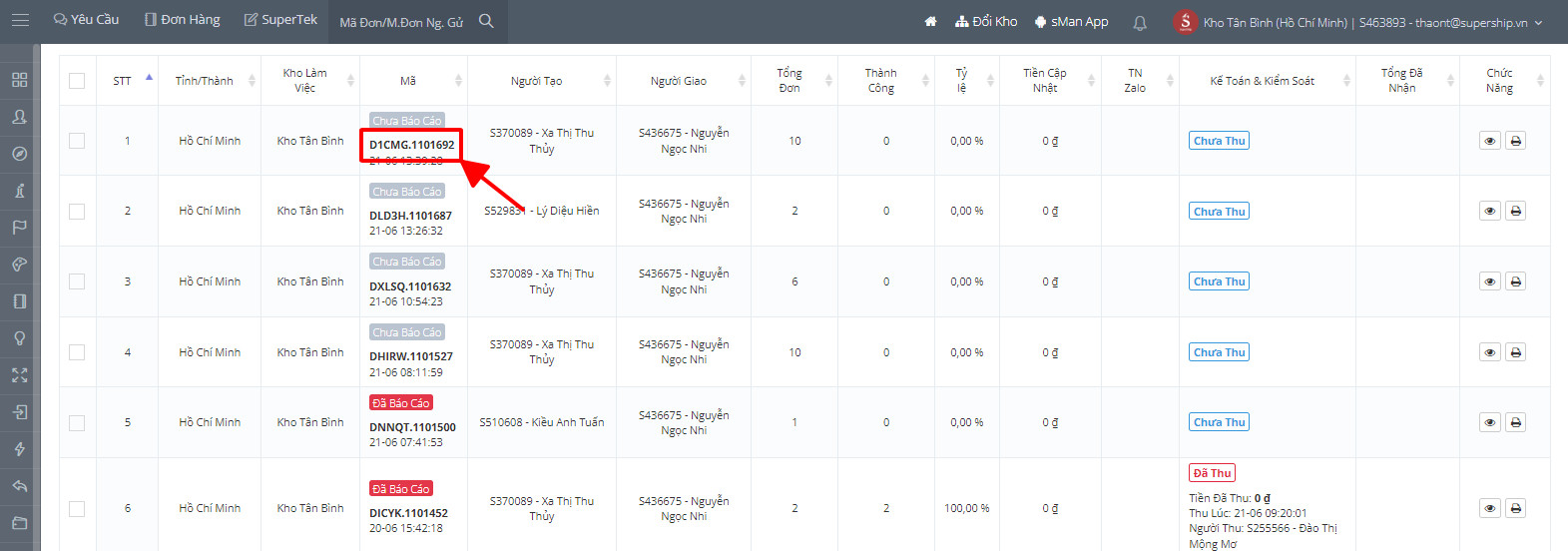Sort by Tiền Cập Nhật column

(x=1050, y=81)
